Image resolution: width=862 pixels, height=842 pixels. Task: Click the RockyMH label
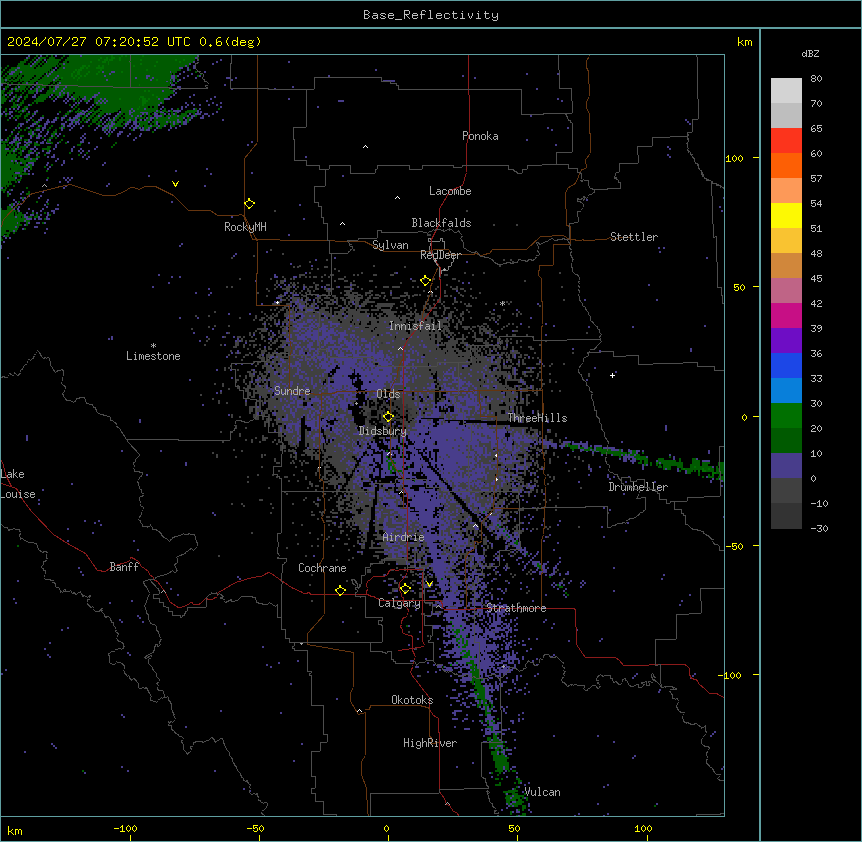[245, 227]
